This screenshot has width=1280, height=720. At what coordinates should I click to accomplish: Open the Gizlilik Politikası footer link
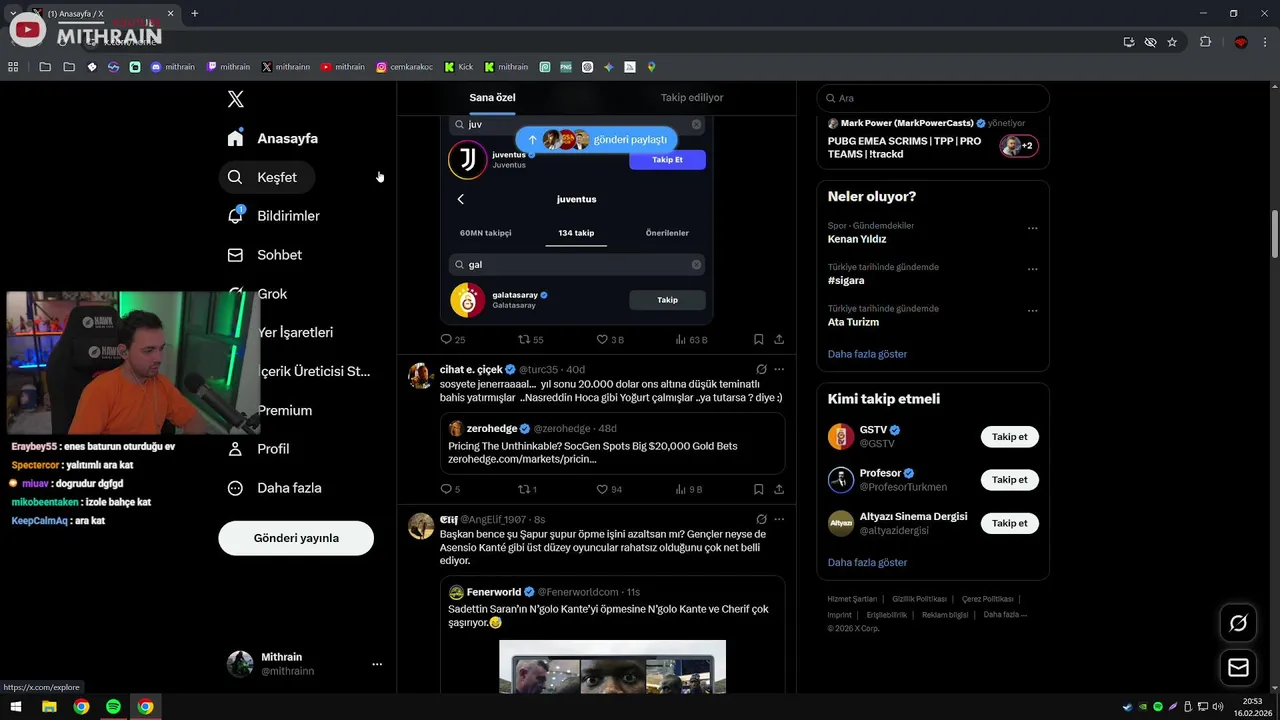point(919,599)
